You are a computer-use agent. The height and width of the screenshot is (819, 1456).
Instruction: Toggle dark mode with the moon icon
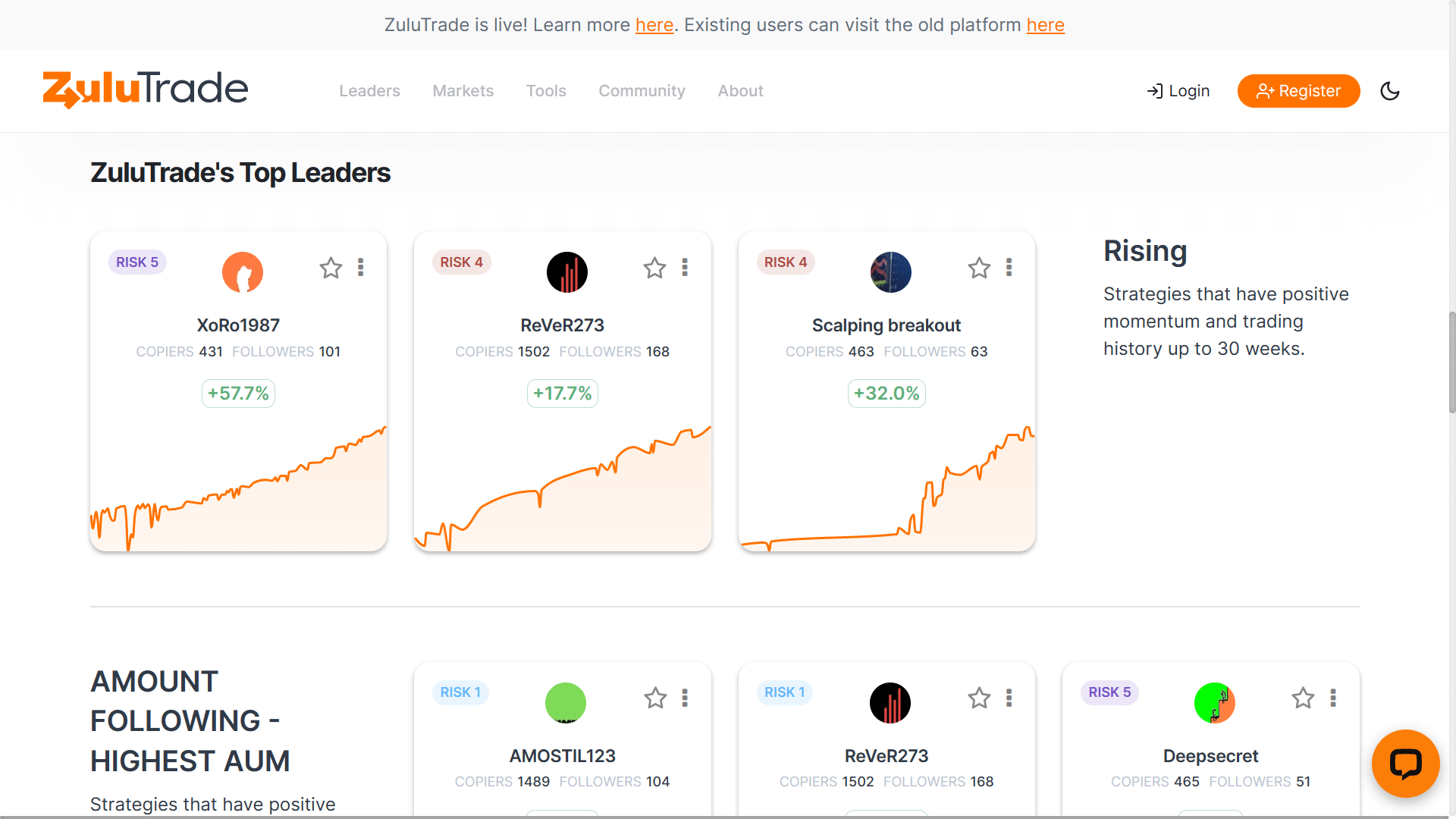coord(1391,91)
